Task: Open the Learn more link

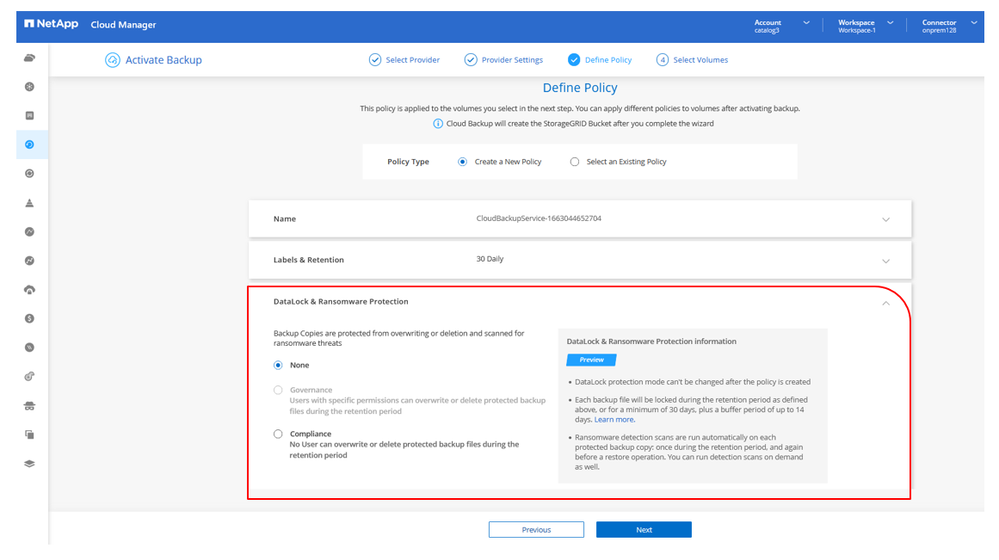Action: pyautogui.click(x=614, y=419)
